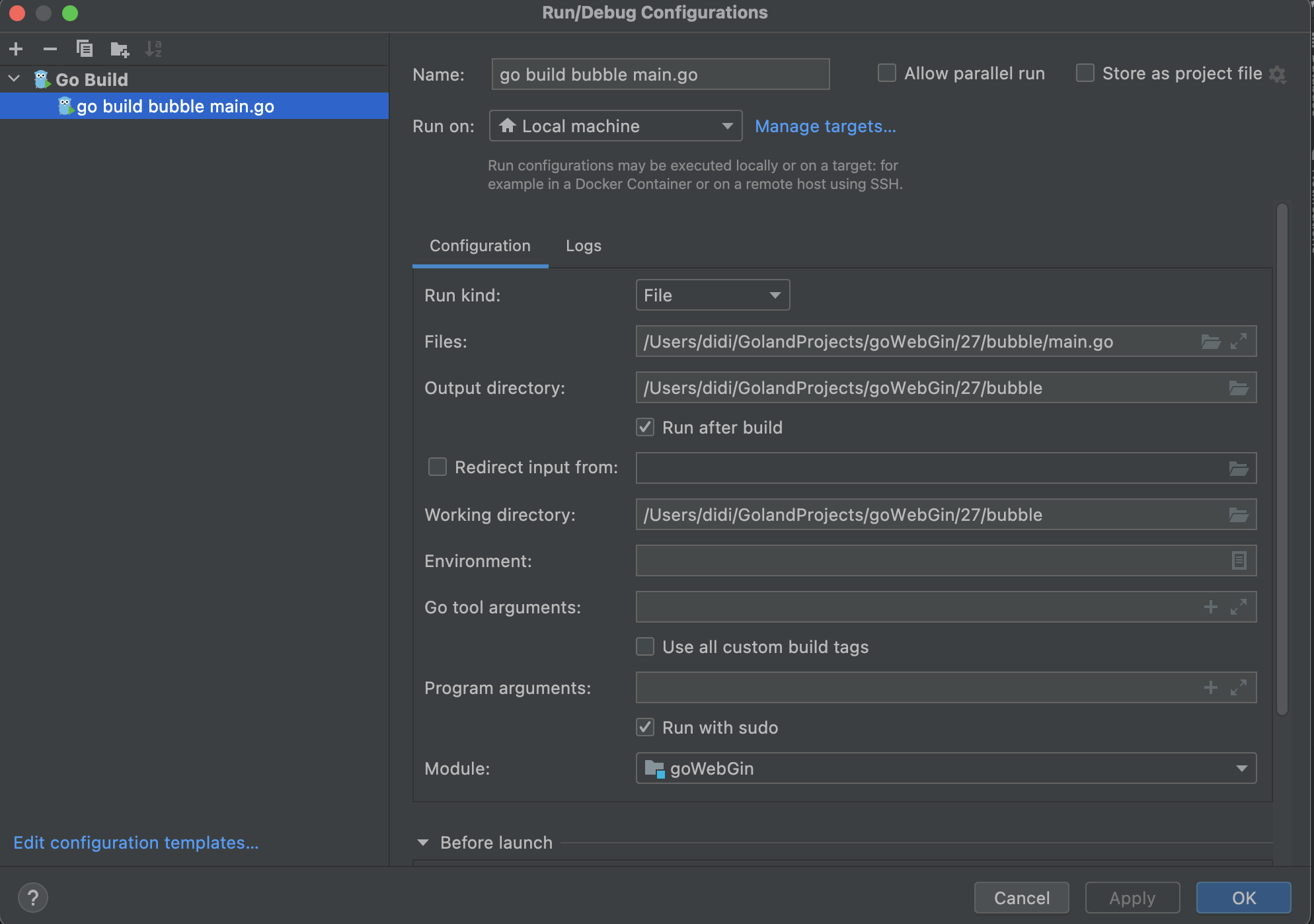Click the Name input field
This screenshot has height=924, width=1314.
click(x=660, y=74)
